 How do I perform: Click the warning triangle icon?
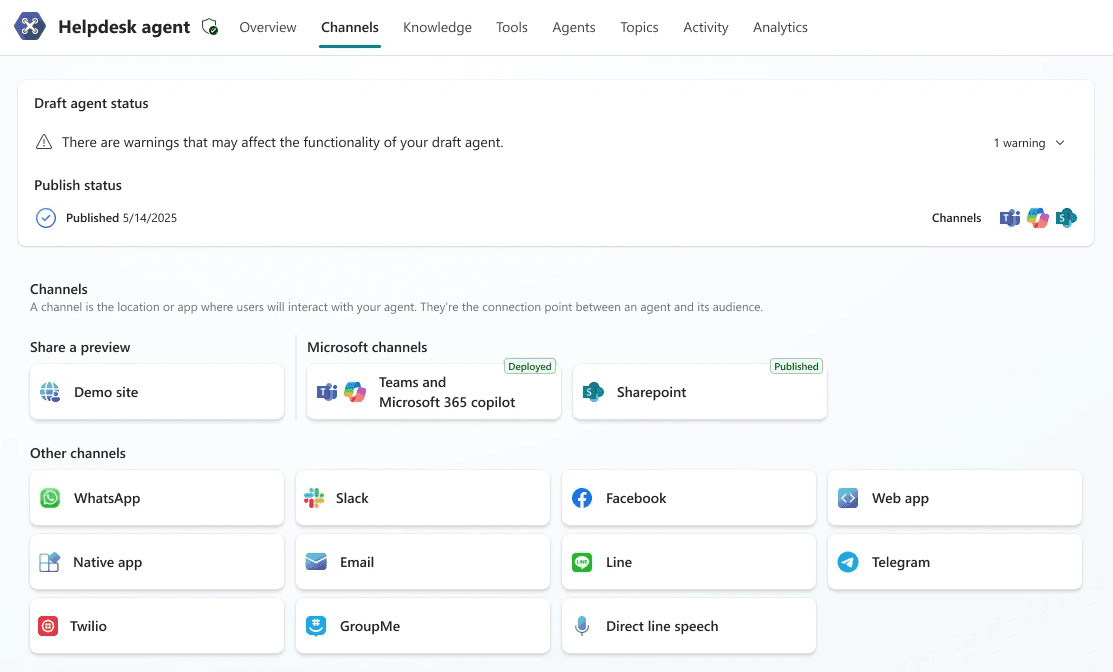(x=44, y=142)
